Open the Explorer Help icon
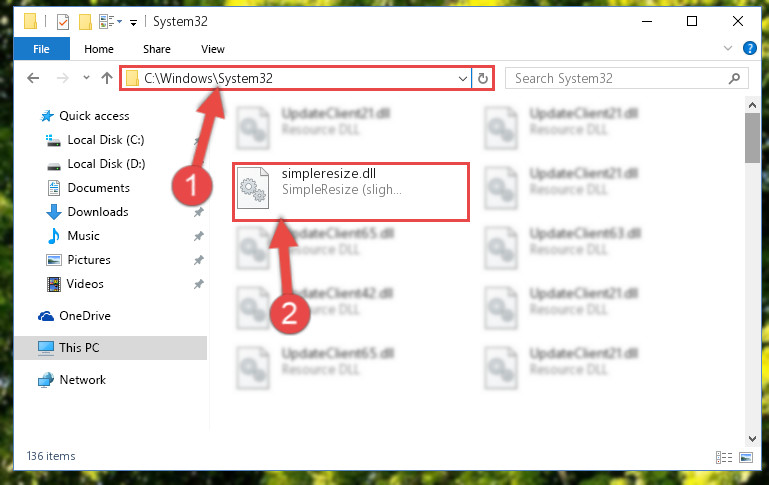The width and height of the screenshot is (769, 485). pyautogui.click(x=749, y=48)
